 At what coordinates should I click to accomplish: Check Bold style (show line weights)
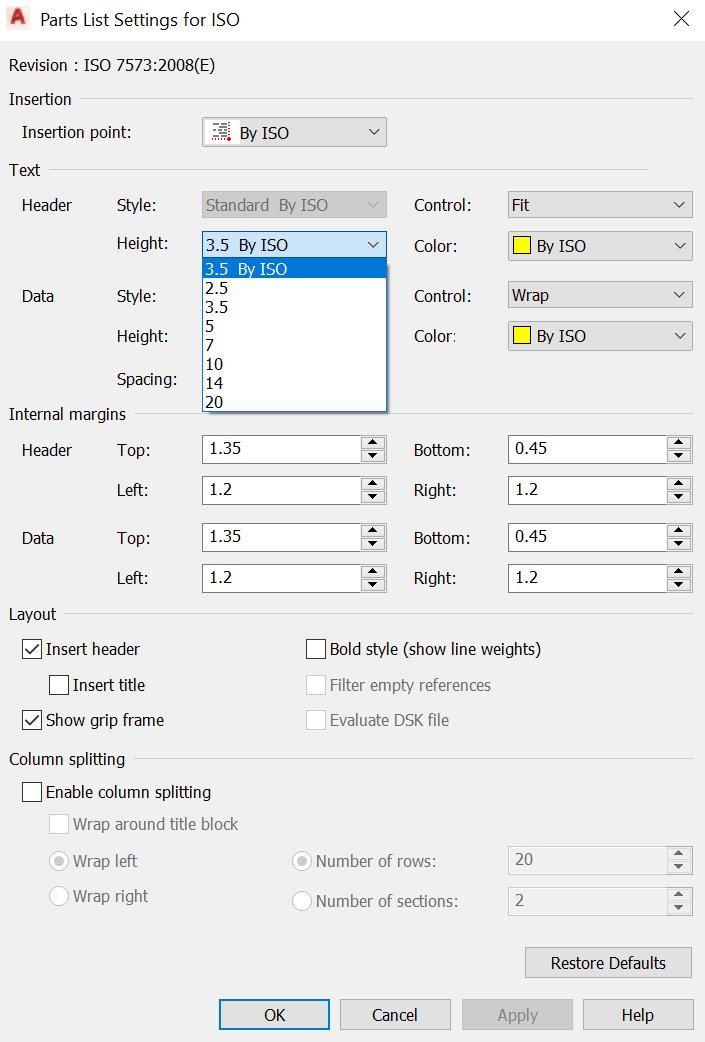coord(316,650)
